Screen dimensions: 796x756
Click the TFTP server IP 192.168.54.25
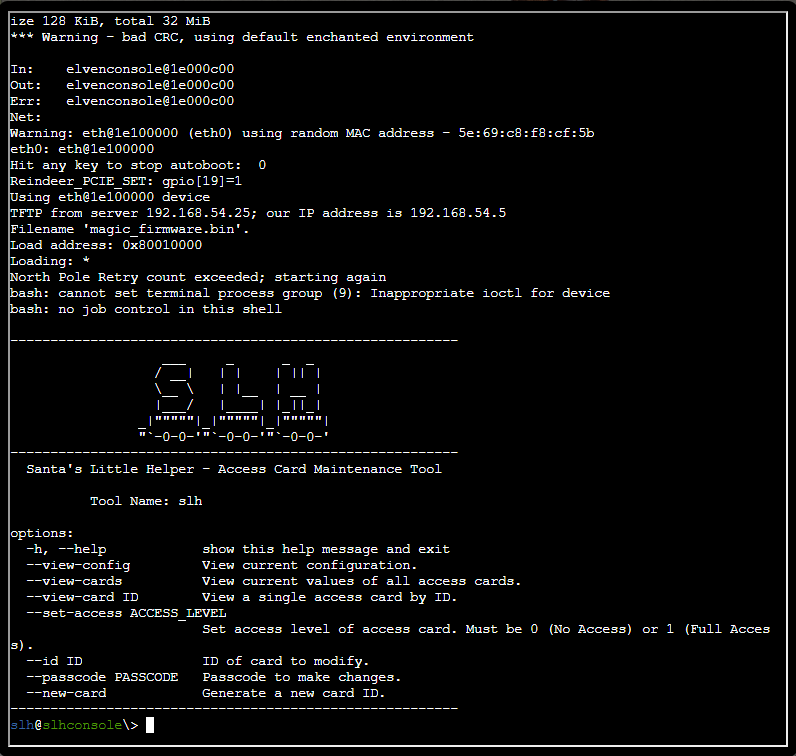[x=202, y=213]
